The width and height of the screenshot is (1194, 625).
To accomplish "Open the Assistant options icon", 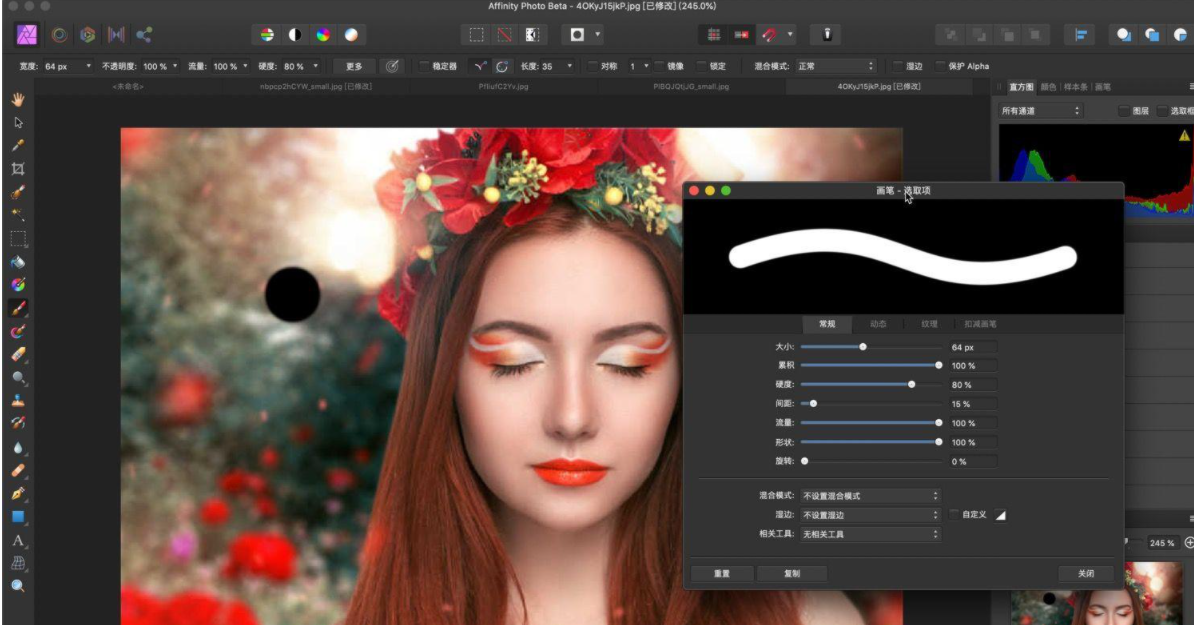I will 827,34.
